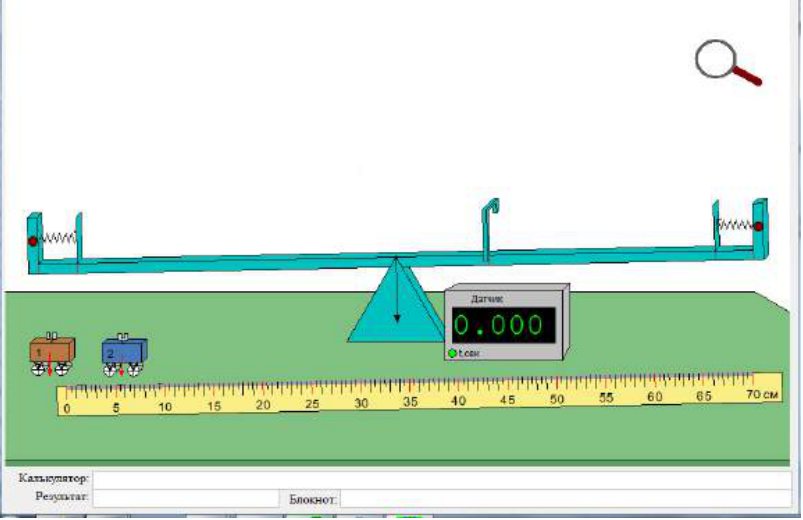Click the green indicator light on the sensor
The width and height of the screenshot is (803, 520).
[452, 353]
